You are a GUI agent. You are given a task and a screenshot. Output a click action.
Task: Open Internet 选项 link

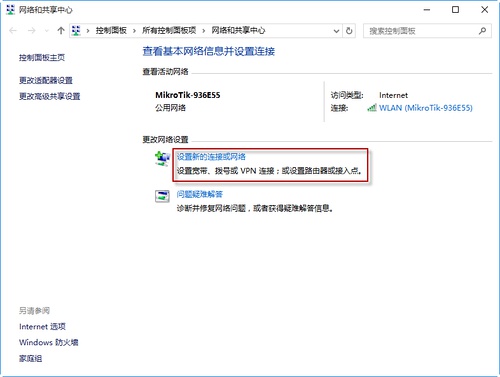42,326
